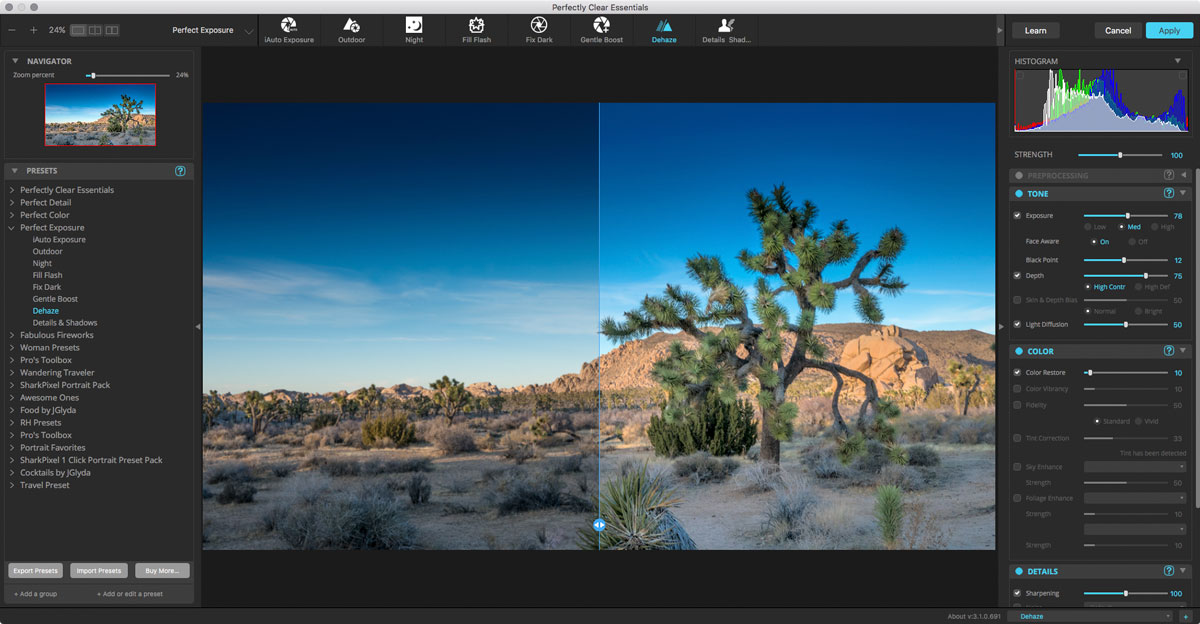This screenshot has width=1200, height=624.
Task: Open help for the Tone section
Action: [x=1168, y=193]
